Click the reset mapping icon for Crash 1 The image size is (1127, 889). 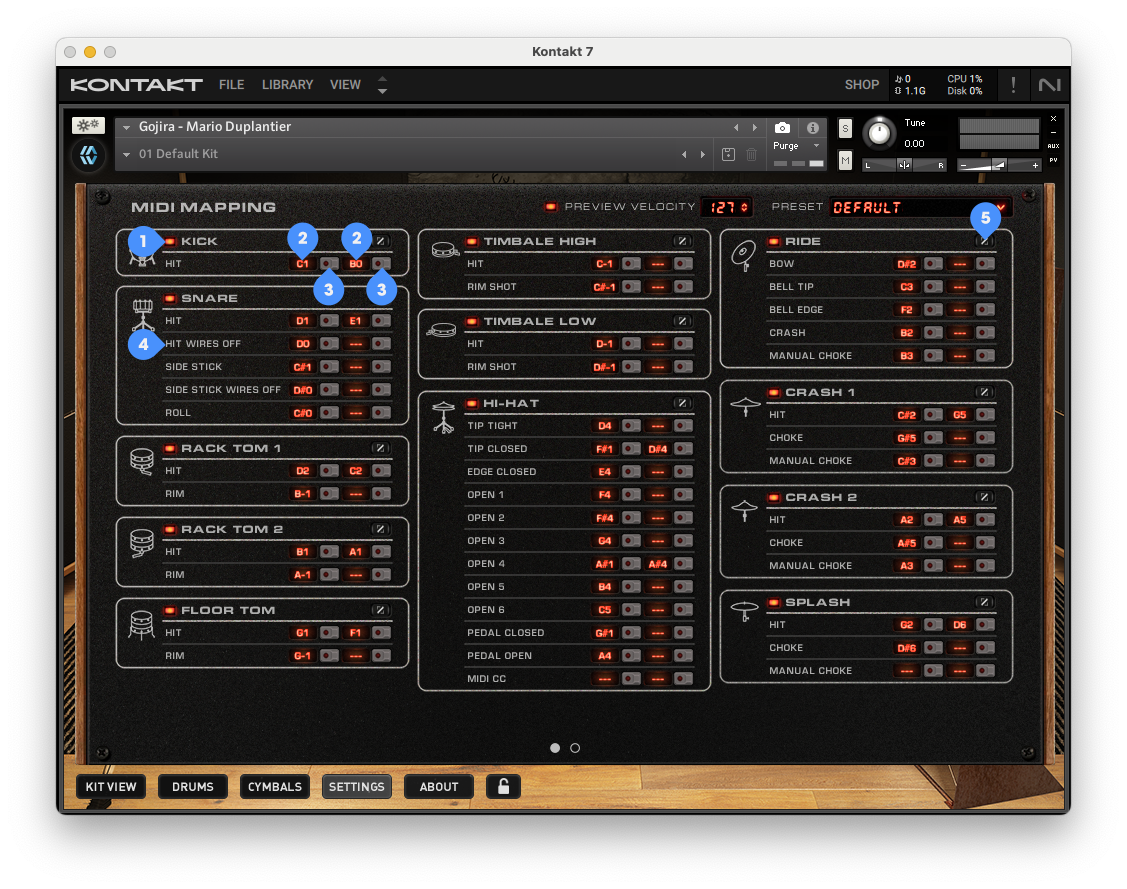(985, 392)
